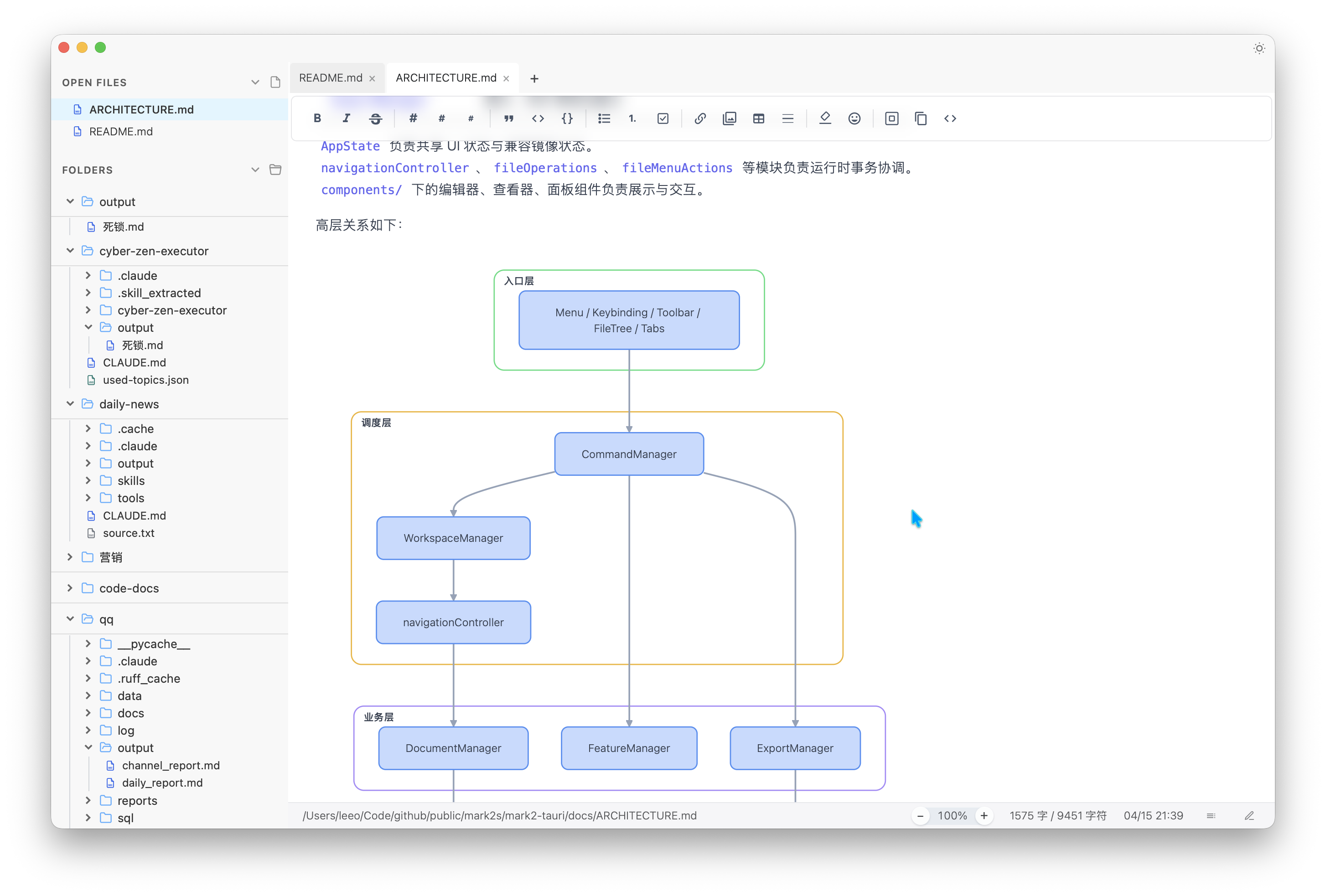The width and height of the screenshot is (1326, 896).
Task: Click the AppState code text
Action: [x=350, y=146]
